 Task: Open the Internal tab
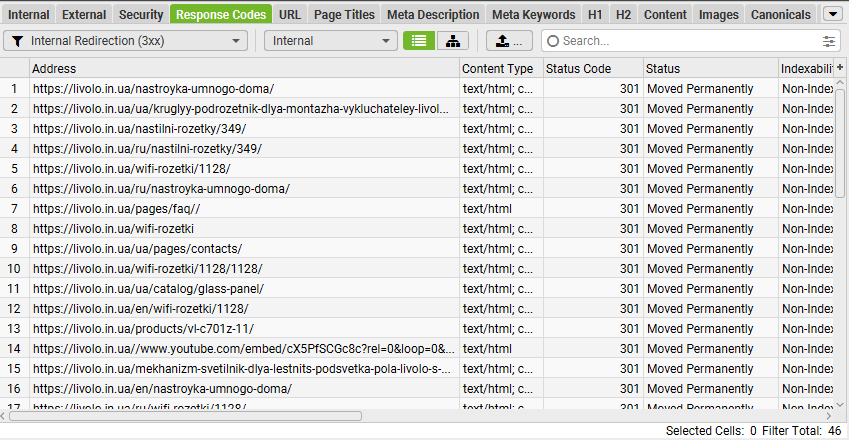click(x=29, y=15)
